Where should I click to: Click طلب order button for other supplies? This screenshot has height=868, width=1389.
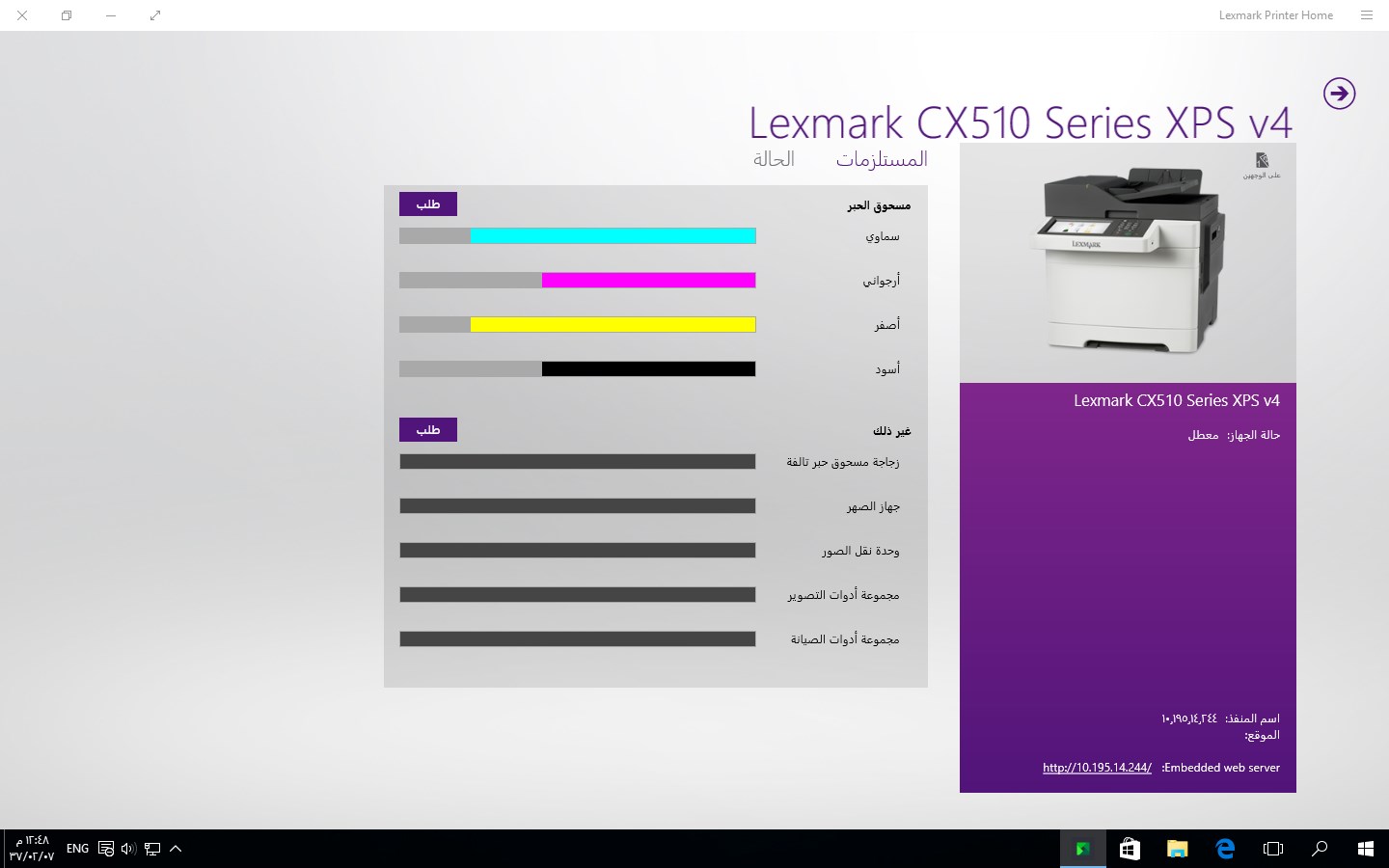[x=428, y=430]
